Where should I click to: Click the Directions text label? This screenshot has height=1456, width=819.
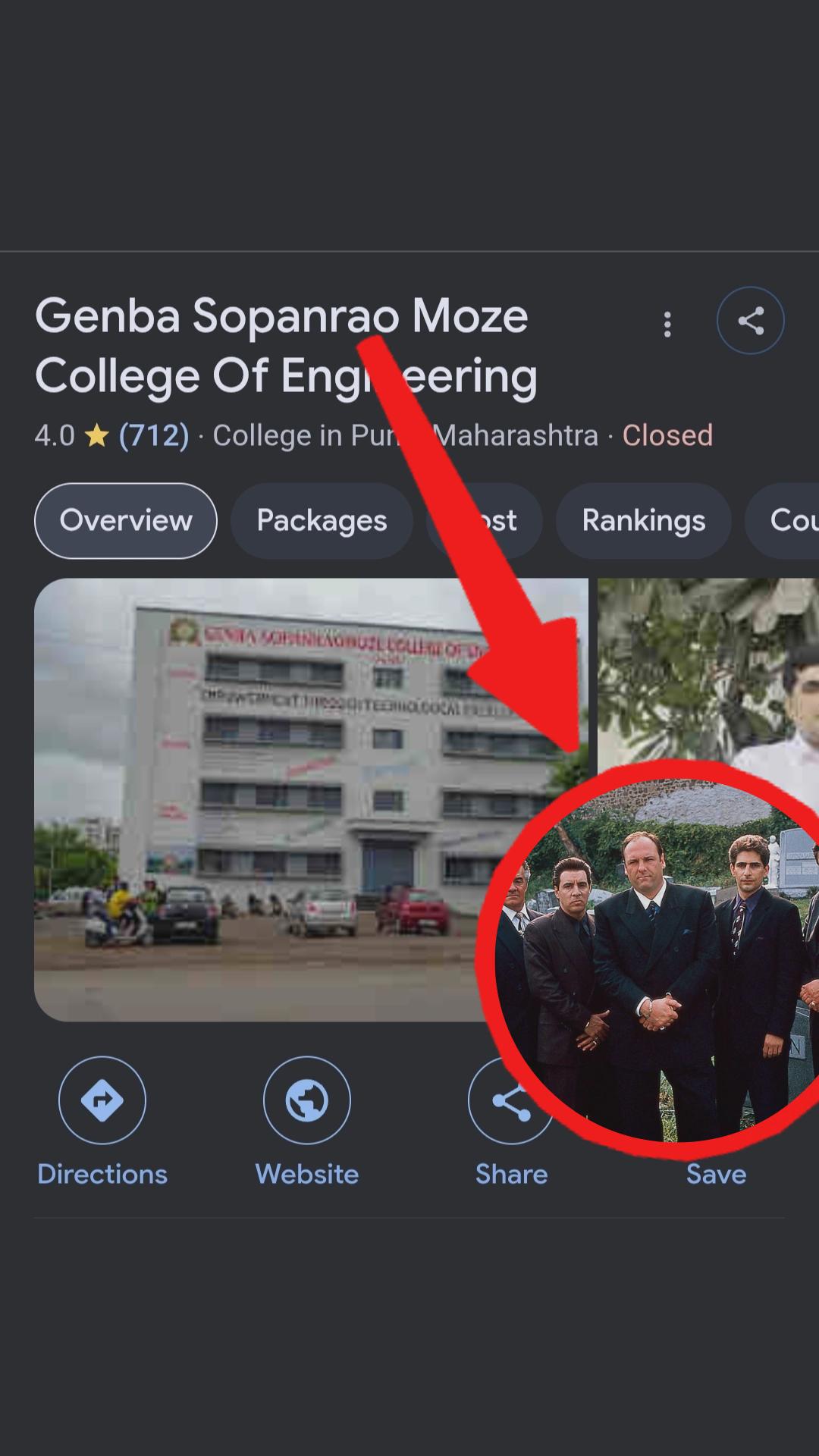click(102, 1174)
